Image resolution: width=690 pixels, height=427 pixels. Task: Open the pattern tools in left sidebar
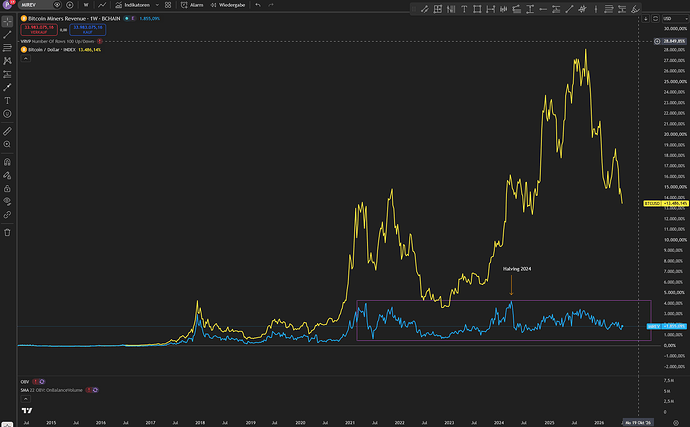pos(7,61)
